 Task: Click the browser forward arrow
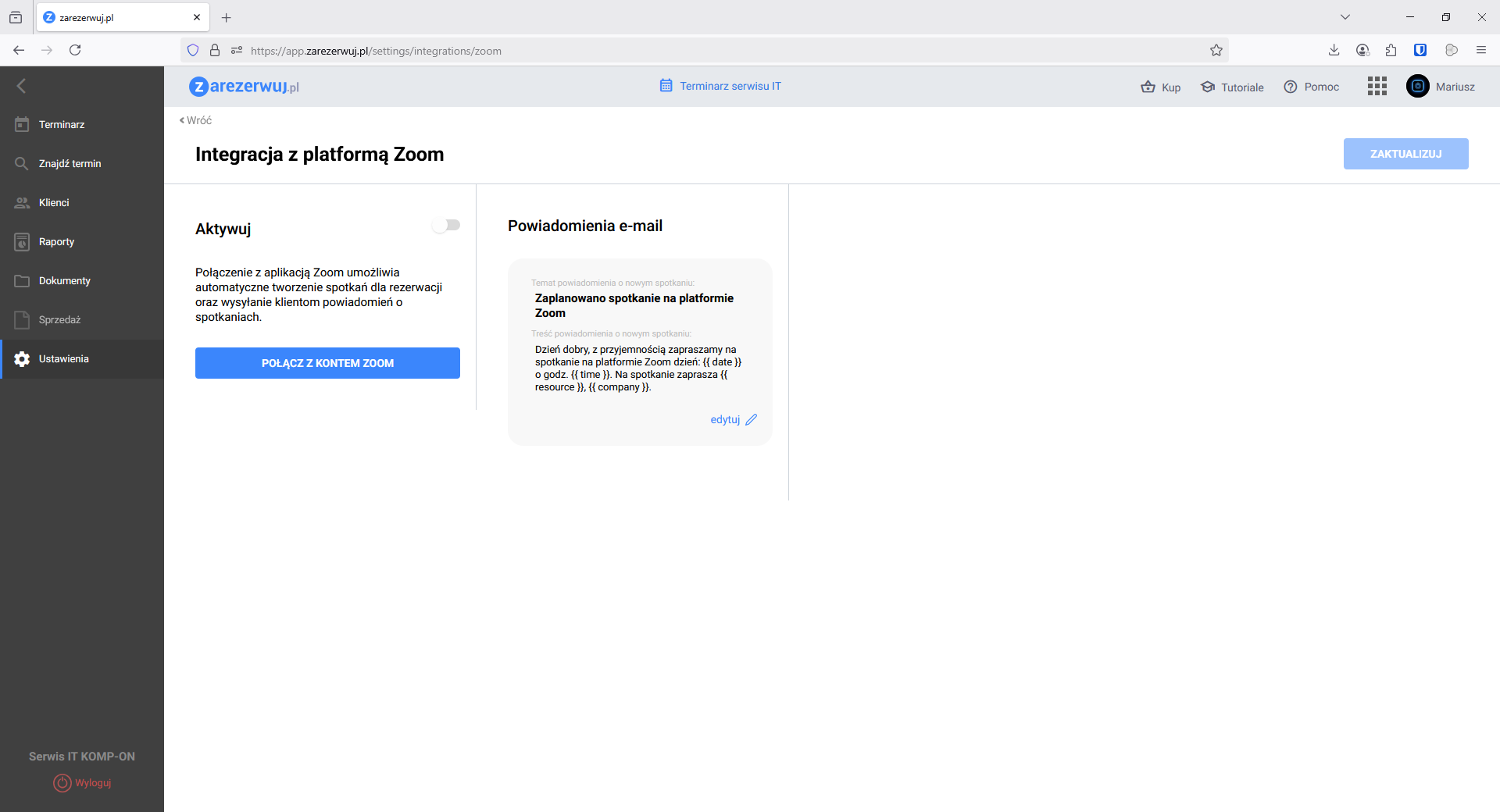[x=47, y=50]
